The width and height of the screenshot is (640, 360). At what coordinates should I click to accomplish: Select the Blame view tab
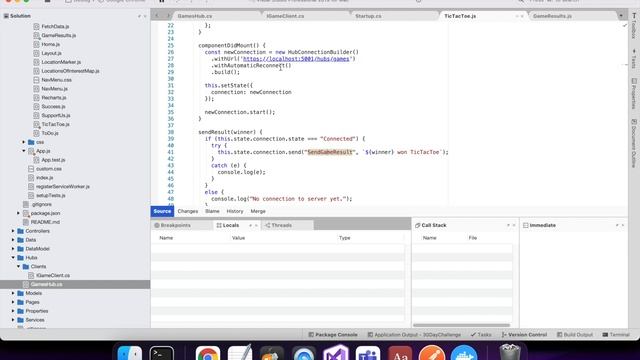coord(212,211)
